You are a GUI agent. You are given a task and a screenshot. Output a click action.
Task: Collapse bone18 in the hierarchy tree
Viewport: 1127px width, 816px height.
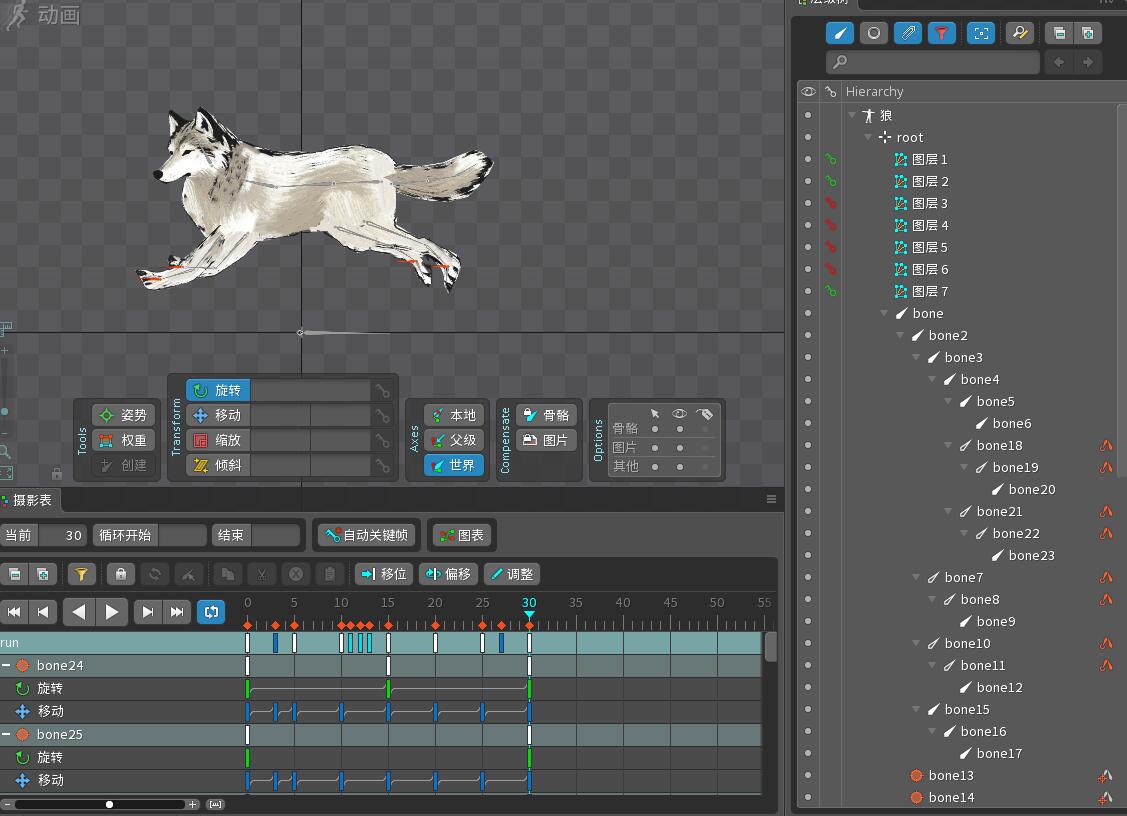[x=948, y=445]
